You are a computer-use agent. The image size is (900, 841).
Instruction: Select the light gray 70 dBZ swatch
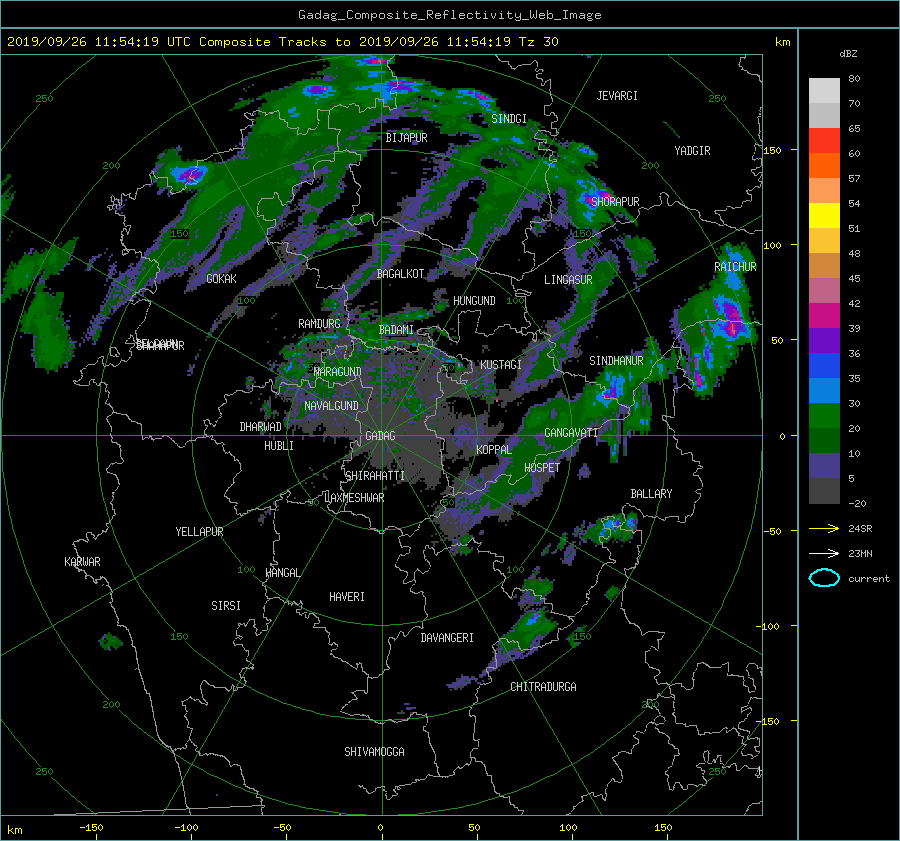pos(824,91)
